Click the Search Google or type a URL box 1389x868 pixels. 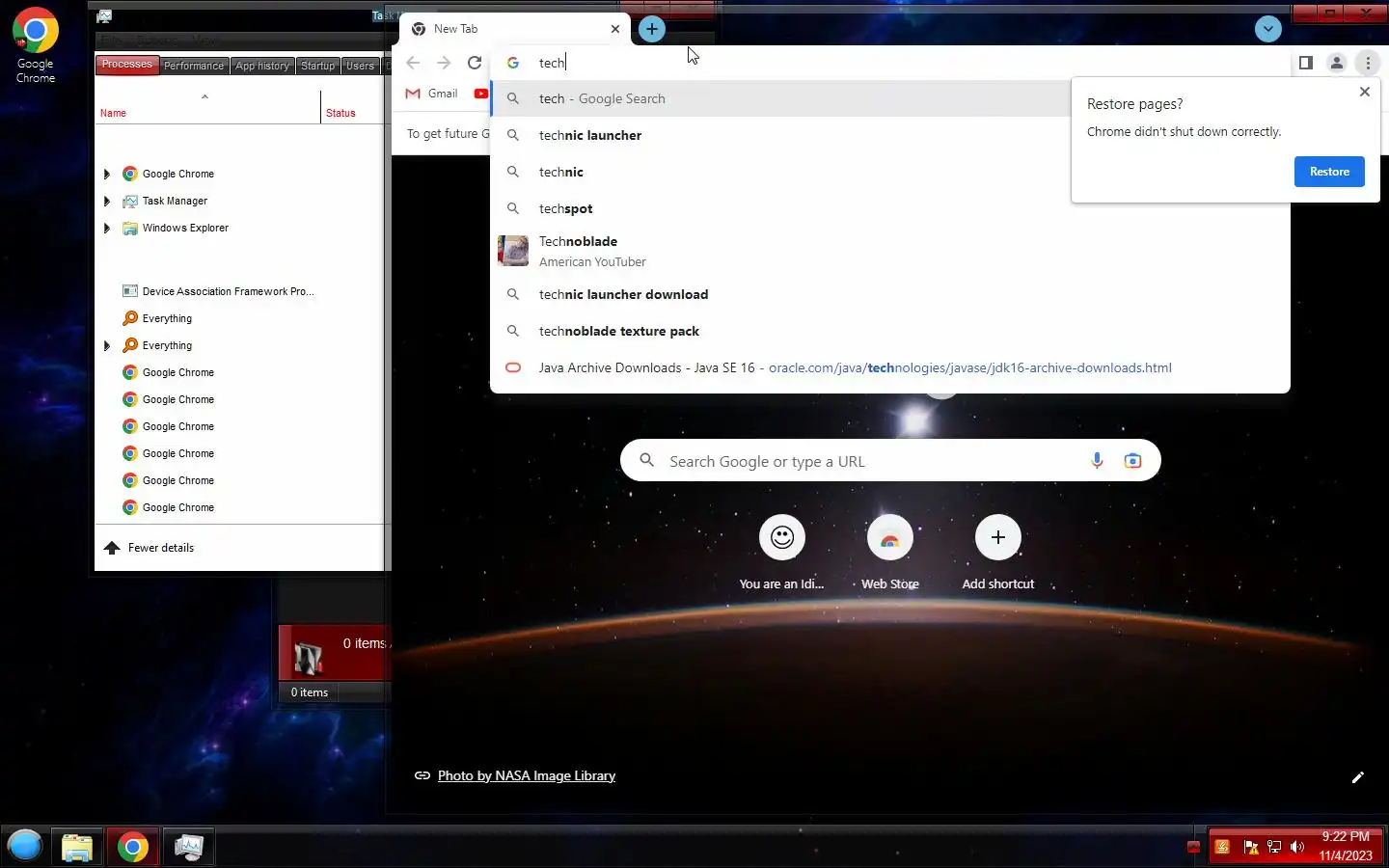pos(890,461)
